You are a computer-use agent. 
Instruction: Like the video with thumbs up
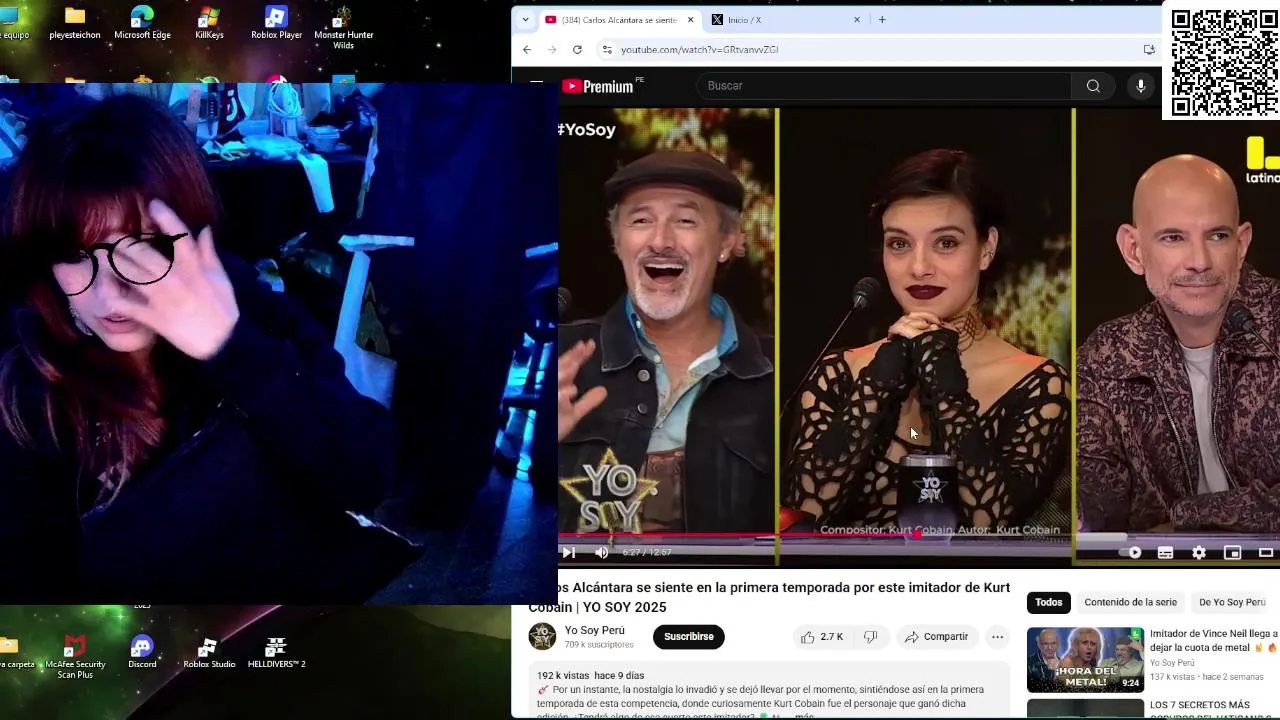[821, 637]
